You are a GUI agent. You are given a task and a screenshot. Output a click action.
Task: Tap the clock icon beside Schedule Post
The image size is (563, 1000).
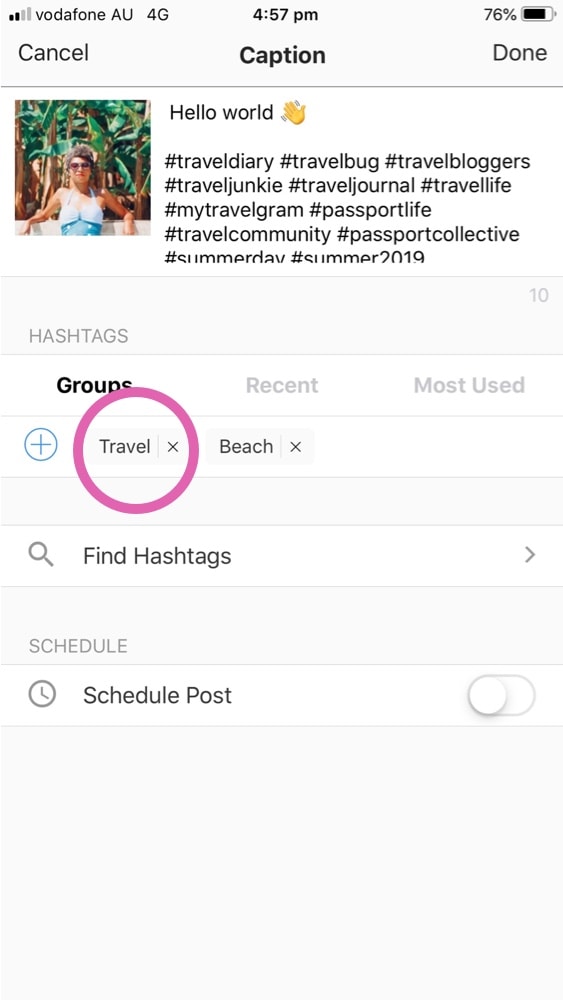click(x=42, y=694)
